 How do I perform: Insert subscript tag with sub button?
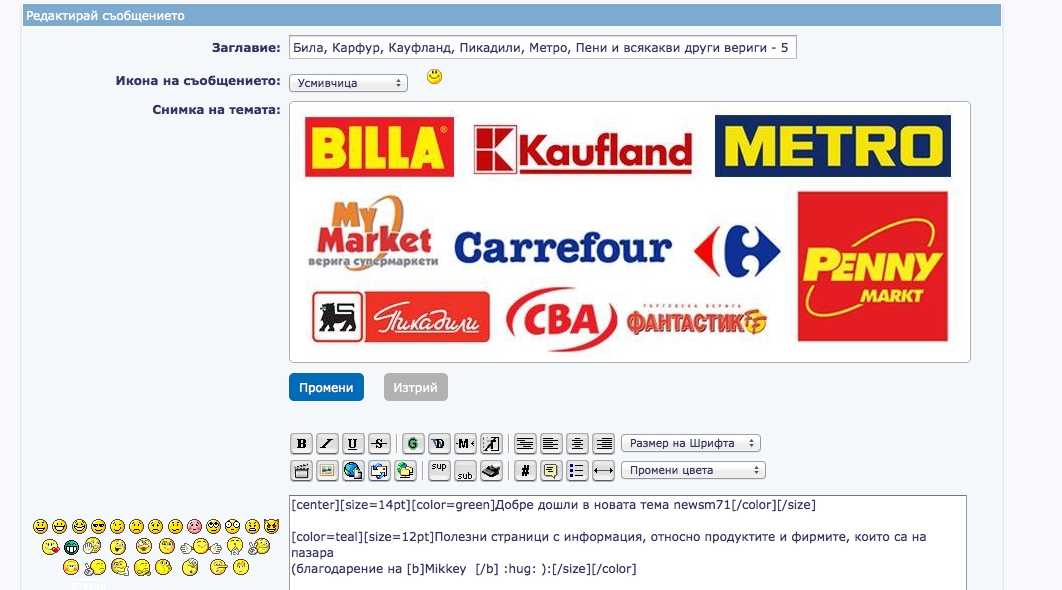(x=465, y=470)
